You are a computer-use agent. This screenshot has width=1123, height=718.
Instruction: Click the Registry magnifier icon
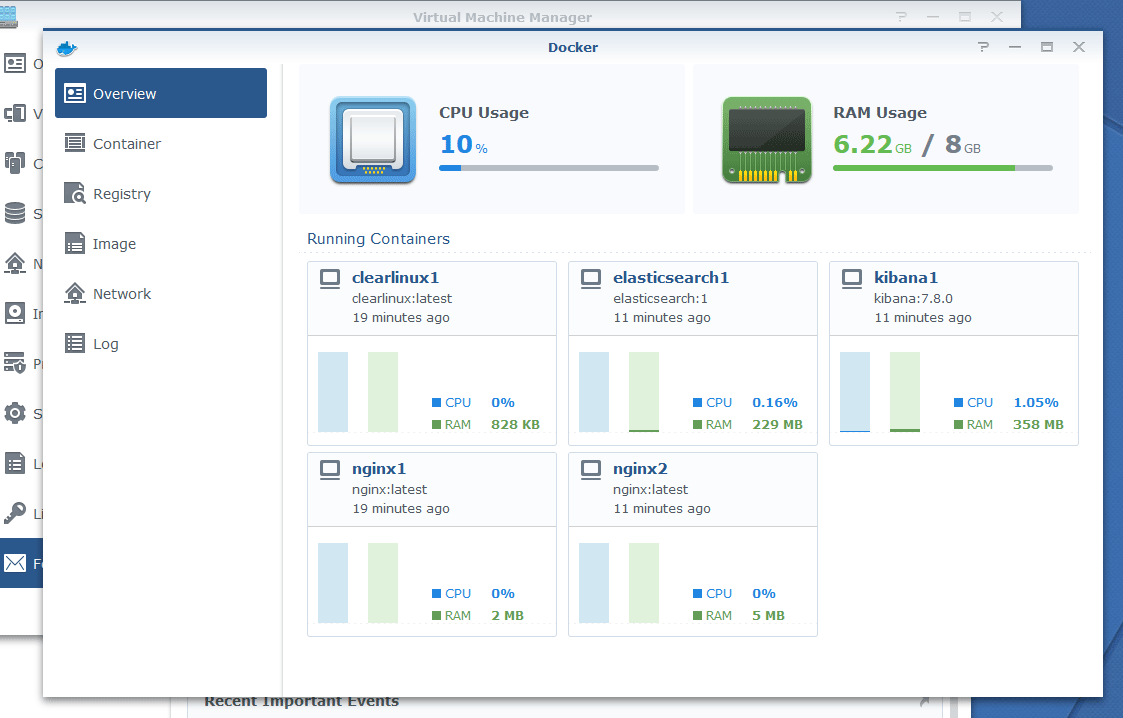[74, 193]
